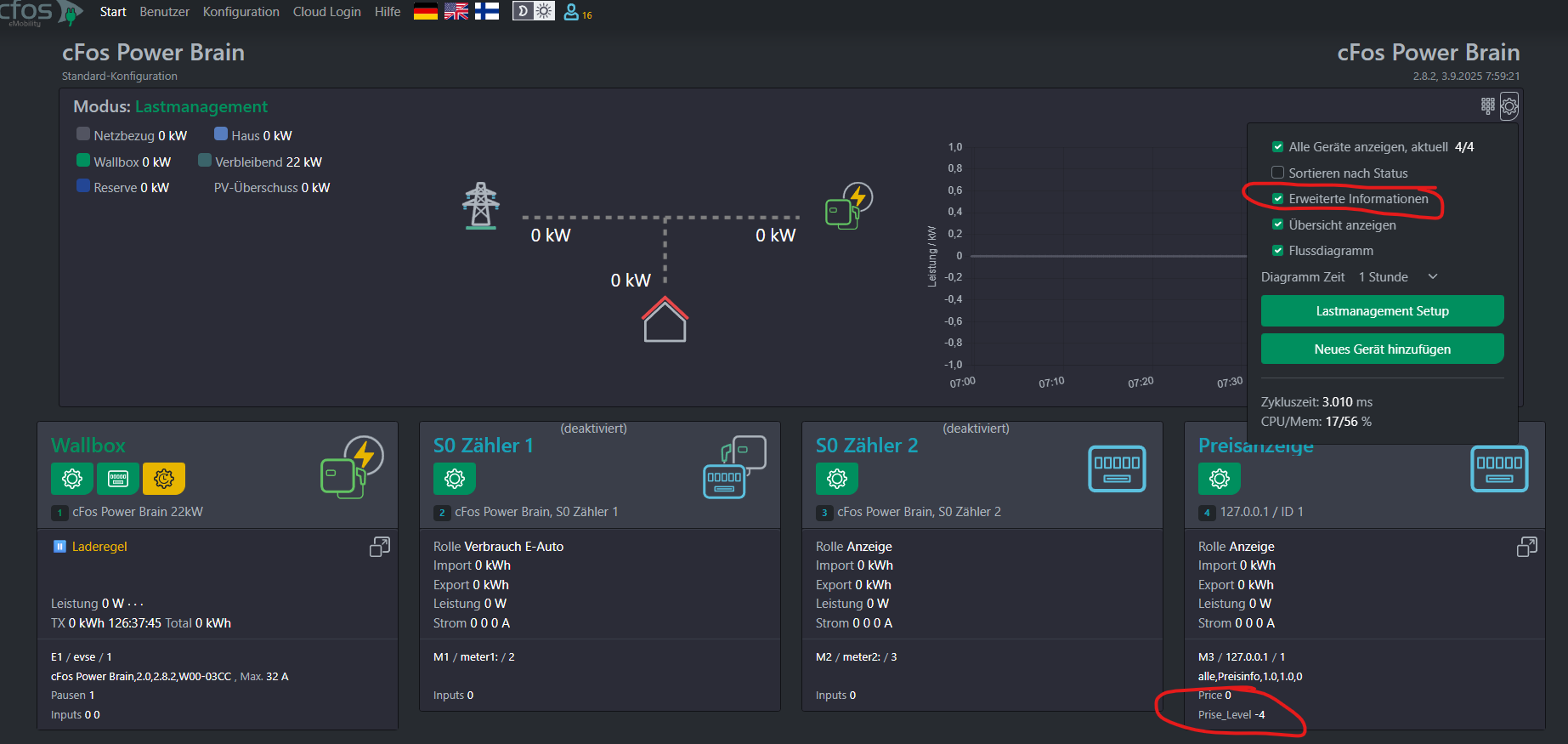Click the Verbleibend legend color box
This screenshot has width=1568, height=744.
(205, 160)
